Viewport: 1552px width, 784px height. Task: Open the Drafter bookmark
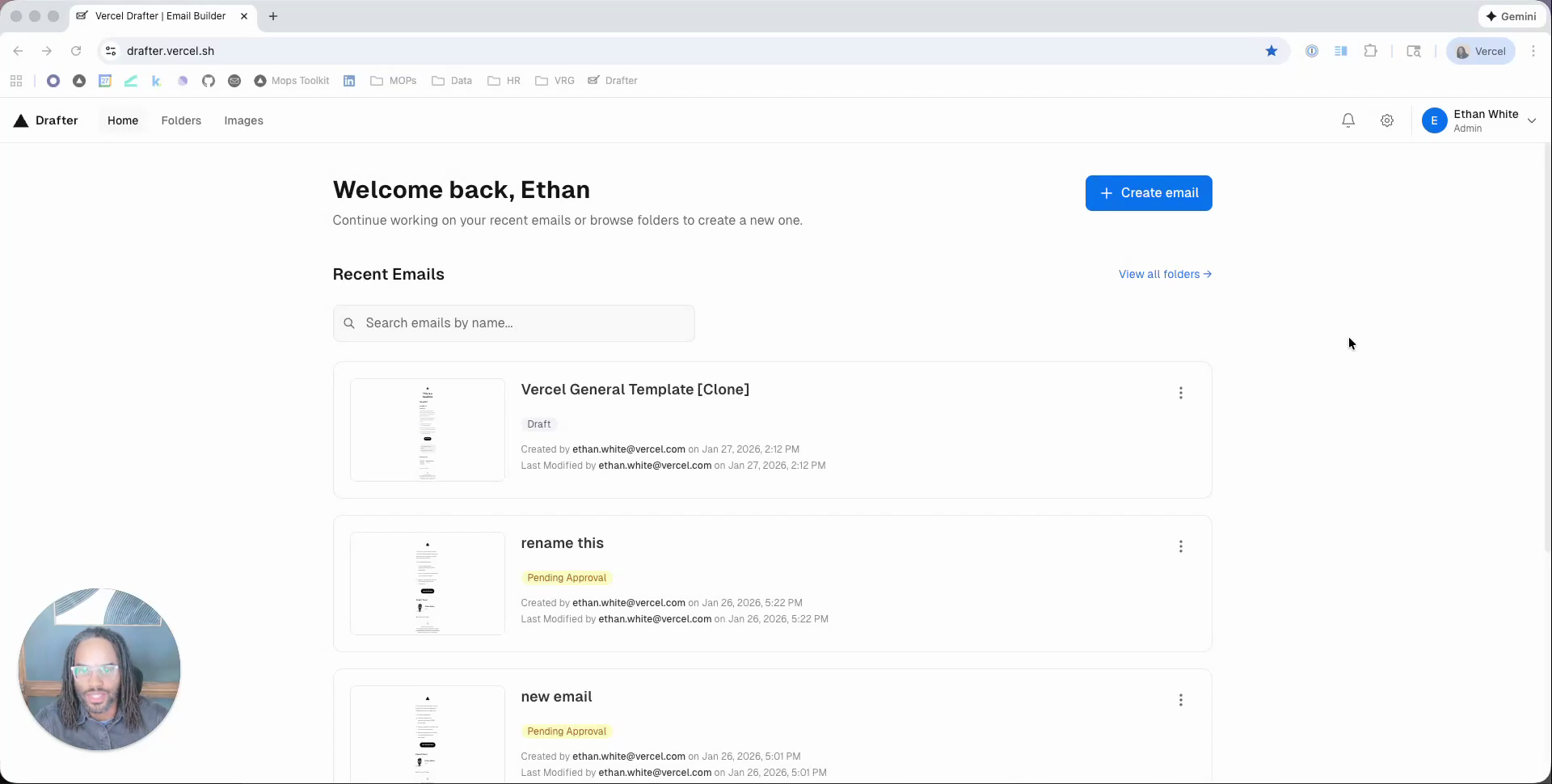click(x=613, y=81)
